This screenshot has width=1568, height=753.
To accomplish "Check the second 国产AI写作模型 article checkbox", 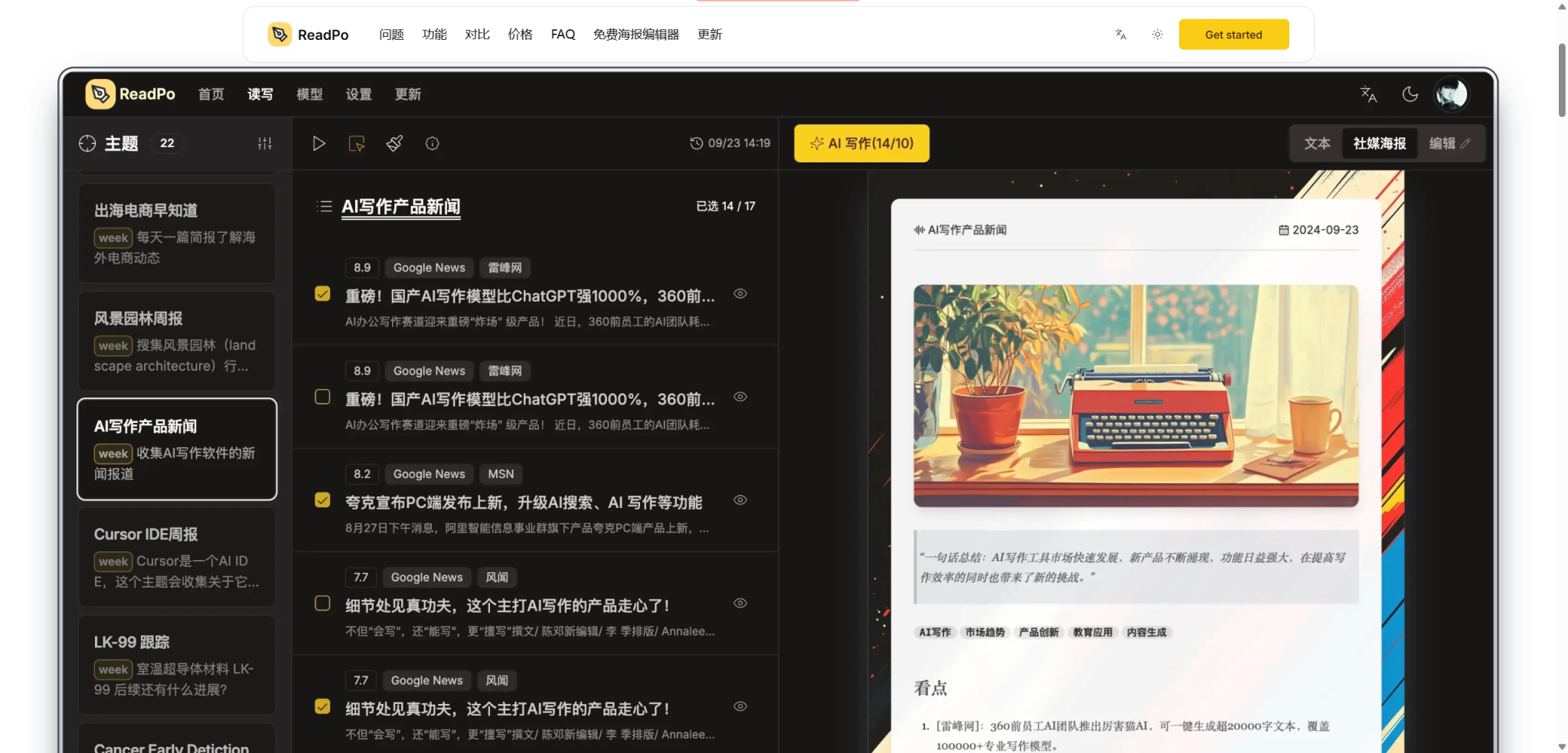I will coord(322,397).
